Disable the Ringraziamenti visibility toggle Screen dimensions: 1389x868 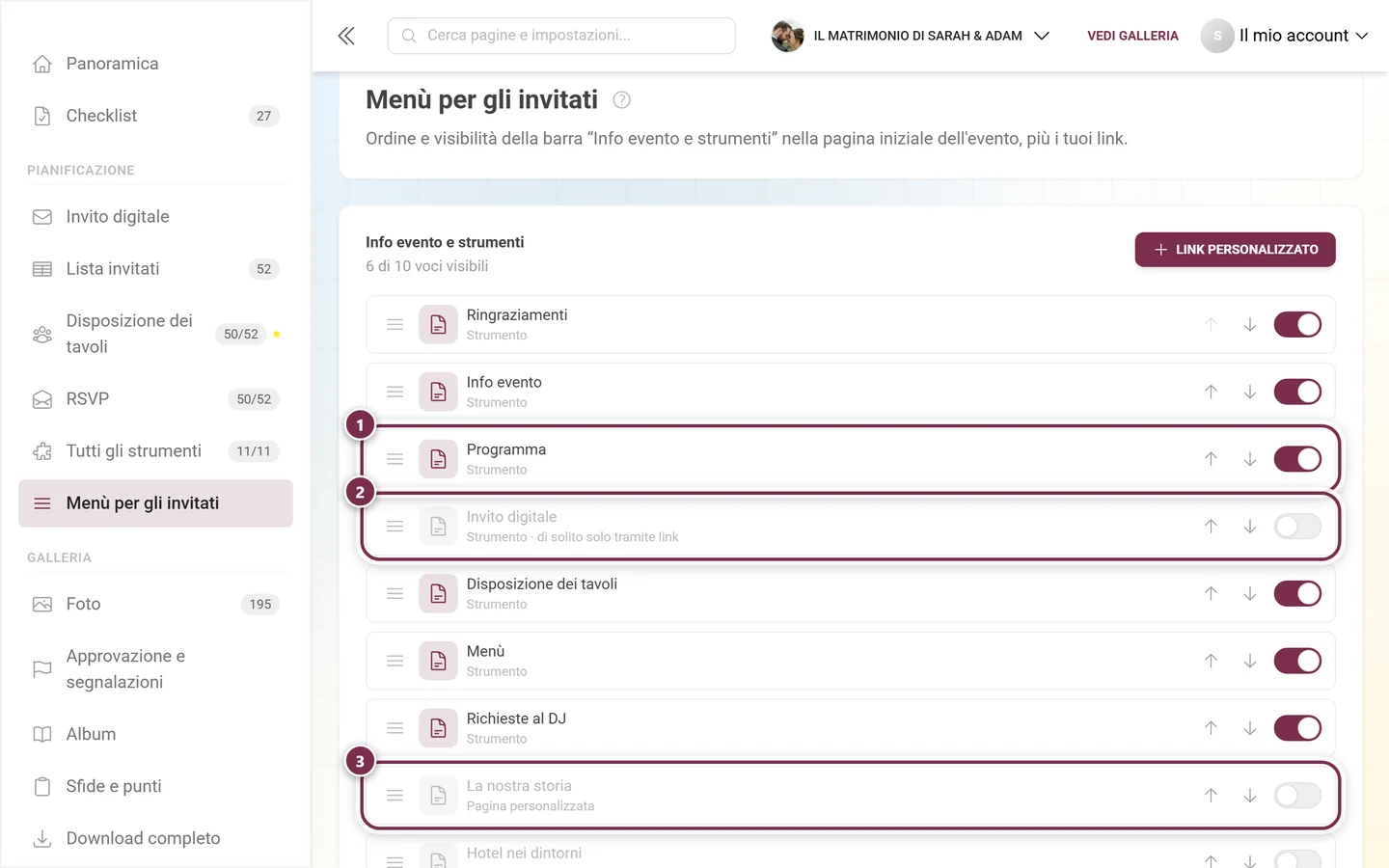coord(1297,325)
